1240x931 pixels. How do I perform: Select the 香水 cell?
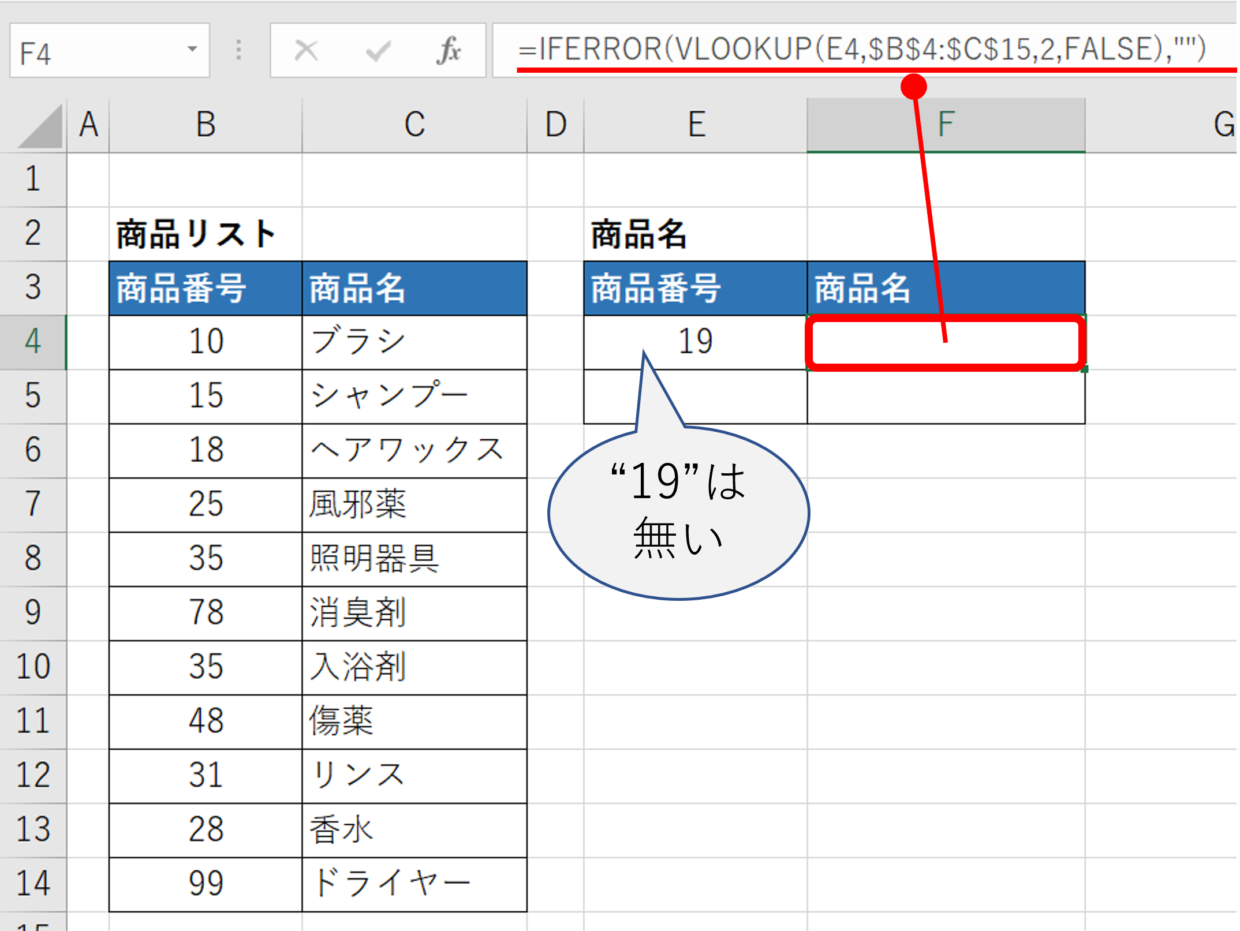pos(414,828)
